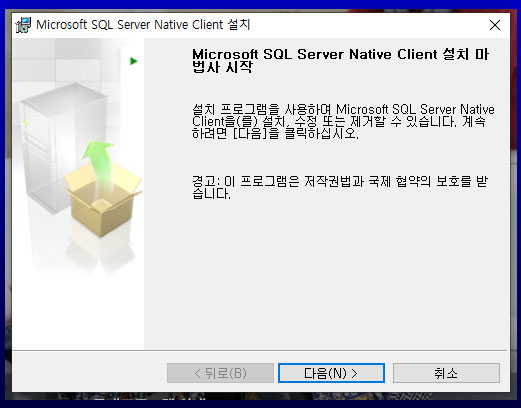Click the installer icon in the title bar
521x408 pixels.
coord(23,25)
